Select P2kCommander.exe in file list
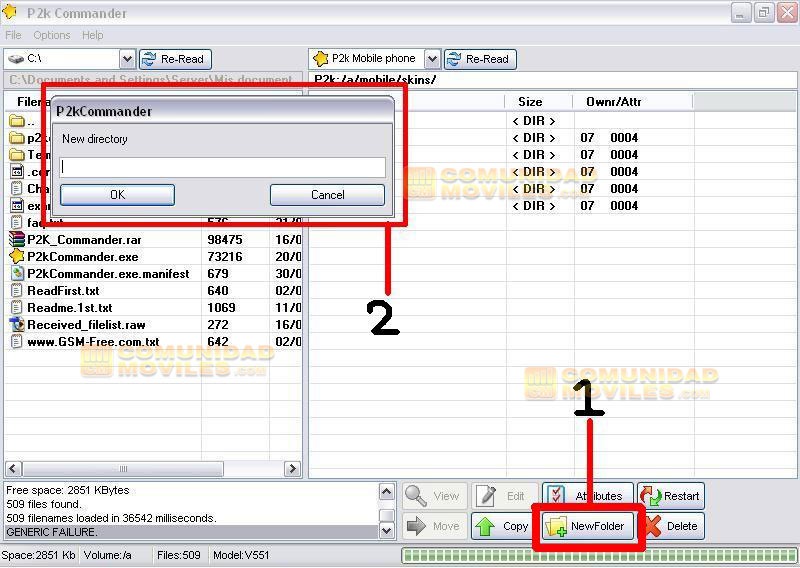The image size is (800, 568). click(x=82, y=257)
